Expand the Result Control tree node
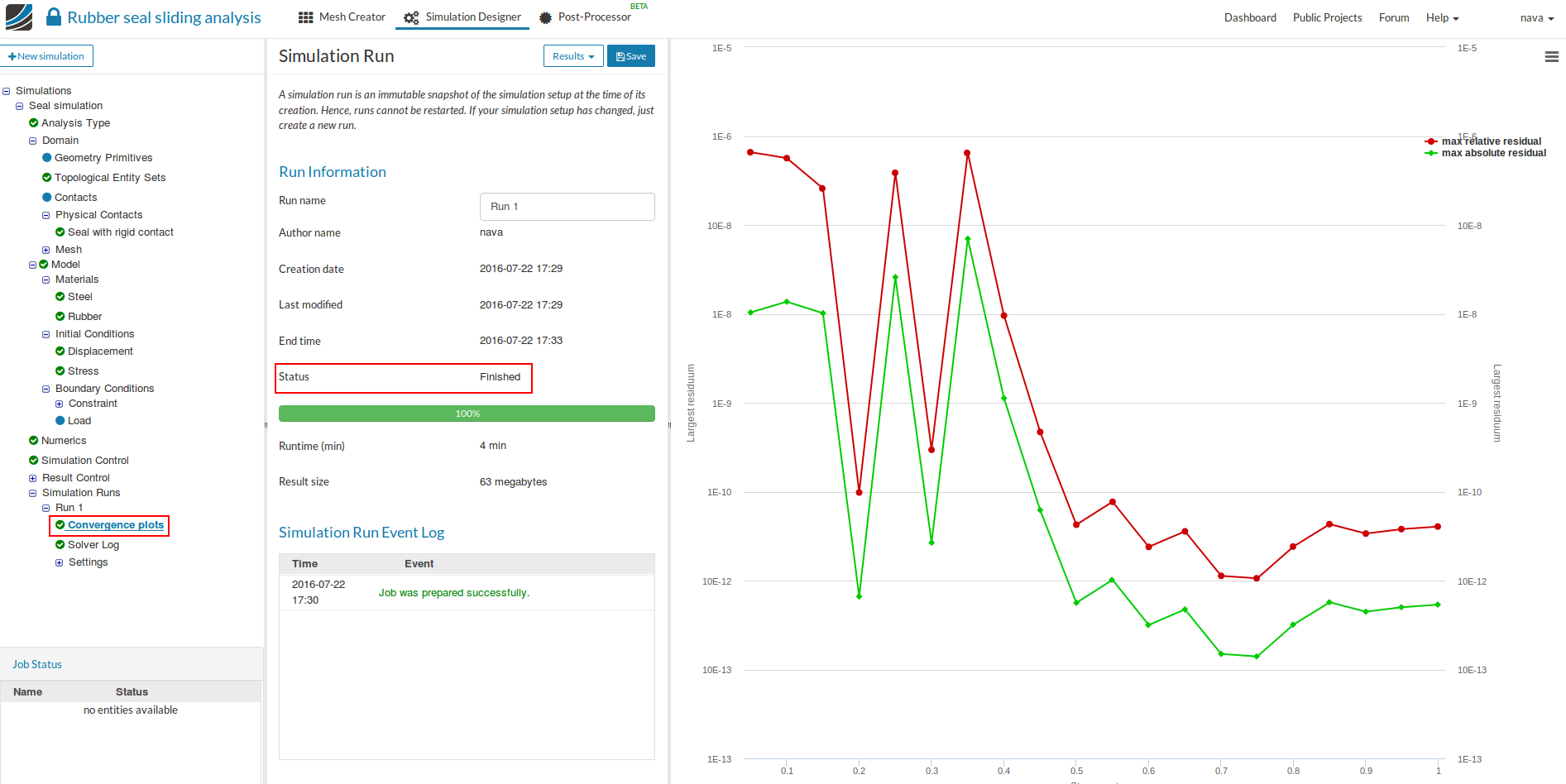This screenshot has height=784, width=1566. click(33, 478)
